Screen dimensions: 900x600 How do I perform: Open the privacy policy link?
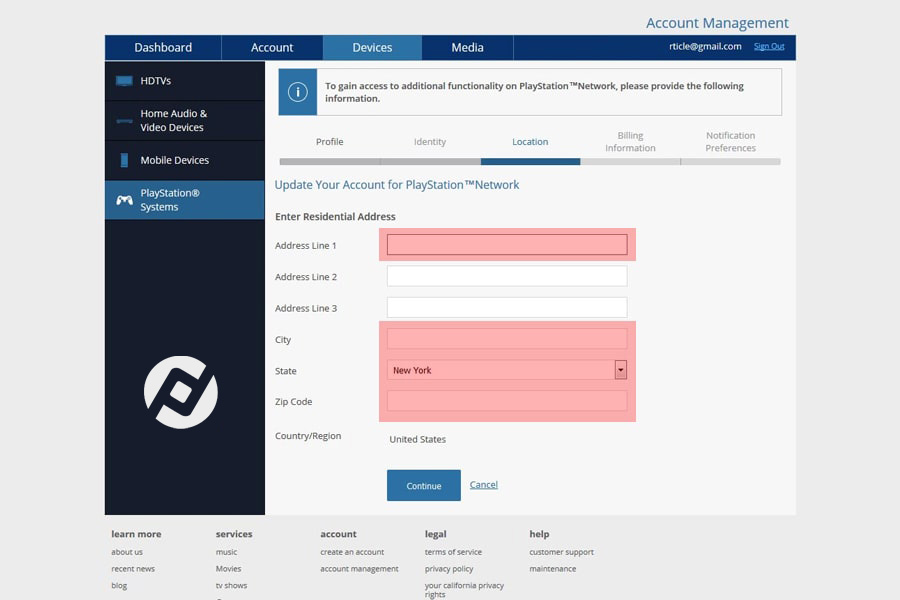[x=449, y=568]
